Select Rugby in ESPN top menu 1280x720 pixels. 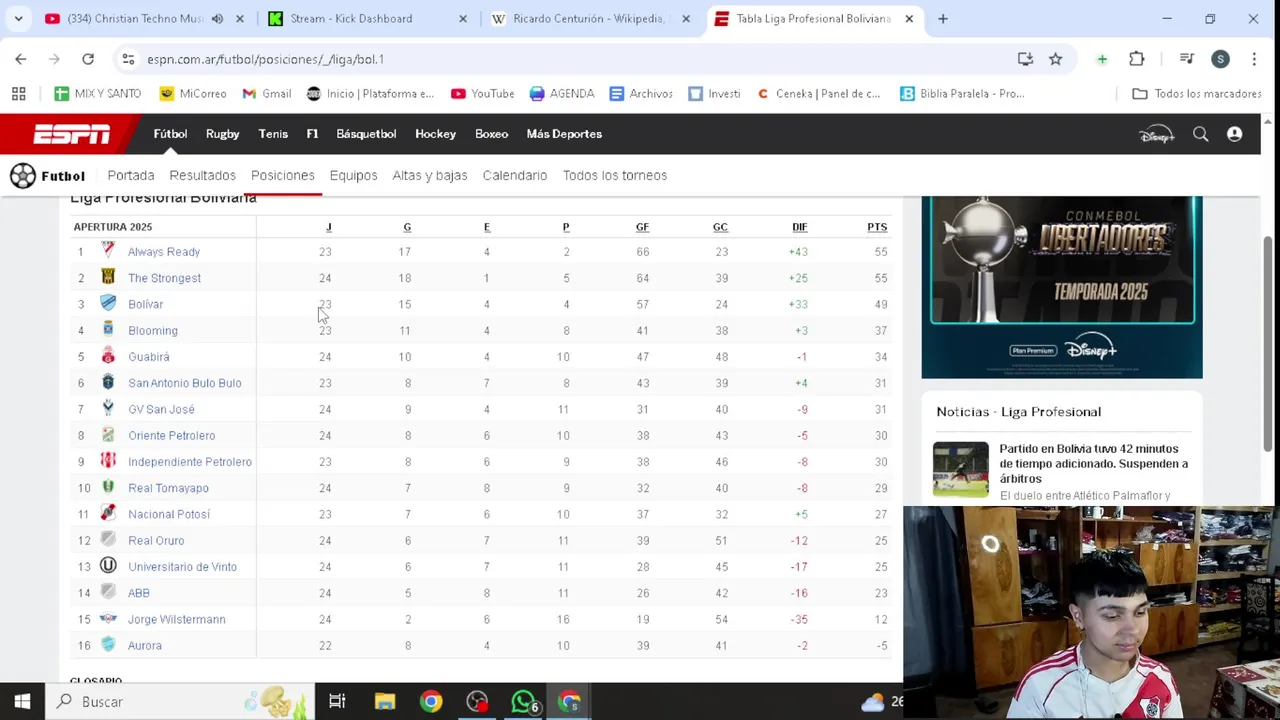click(x=222, y=134)
